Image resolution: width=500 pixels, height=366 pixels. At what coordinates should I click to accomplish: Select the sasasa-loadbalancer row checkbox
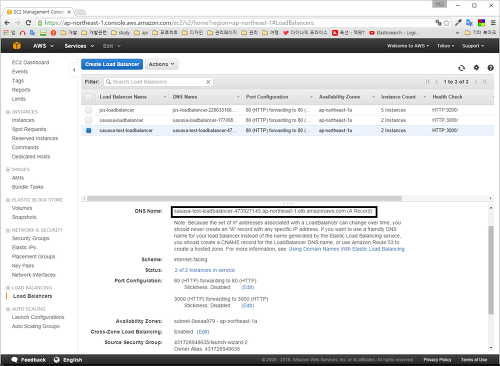(88, 120)
